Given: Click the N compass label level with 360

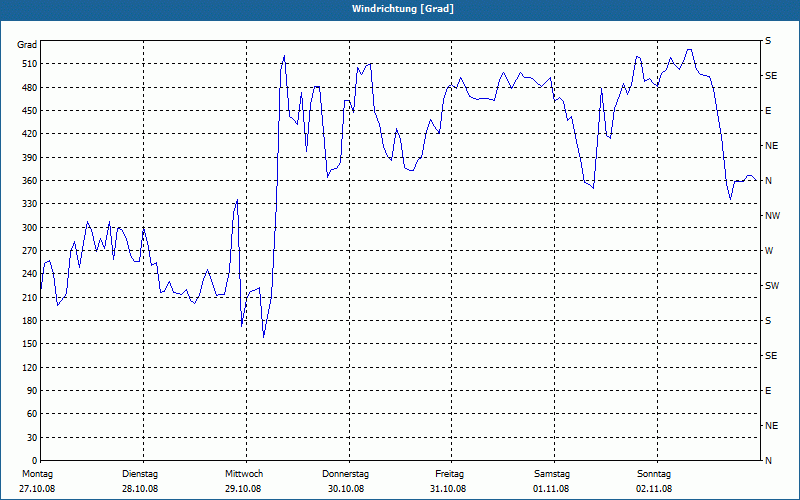Looking at the screenshot, I should (768, 181).
